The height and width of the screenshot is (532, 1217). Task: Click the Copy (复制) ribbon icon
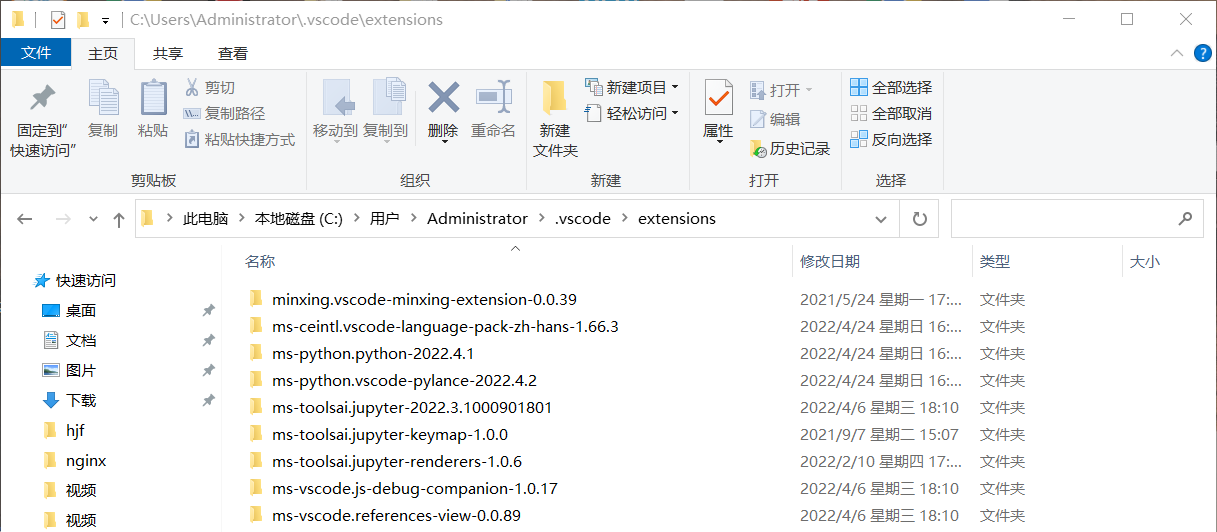coord(103,98)
